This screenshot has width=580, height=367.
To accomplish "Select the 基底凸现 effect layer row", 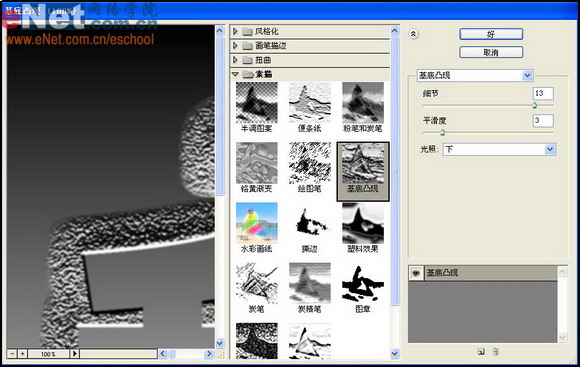I will click(x=483, y=273).
